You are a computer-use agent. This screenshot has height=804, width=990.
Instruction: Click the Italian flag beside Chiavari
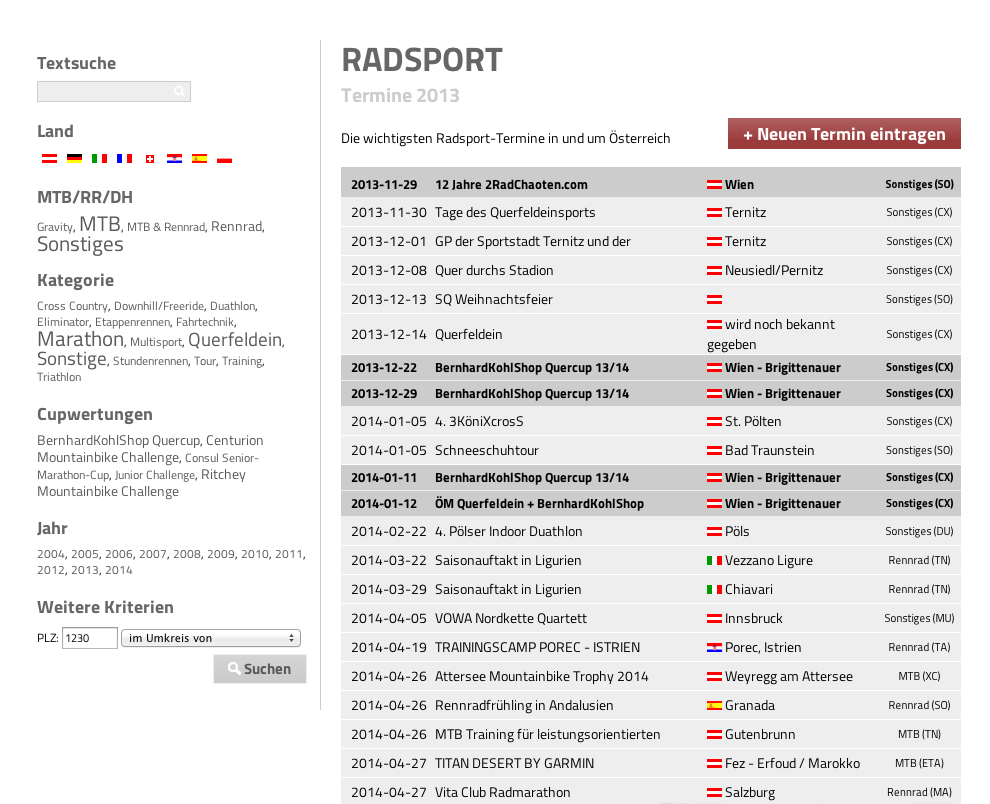click(x=714, y=589)
